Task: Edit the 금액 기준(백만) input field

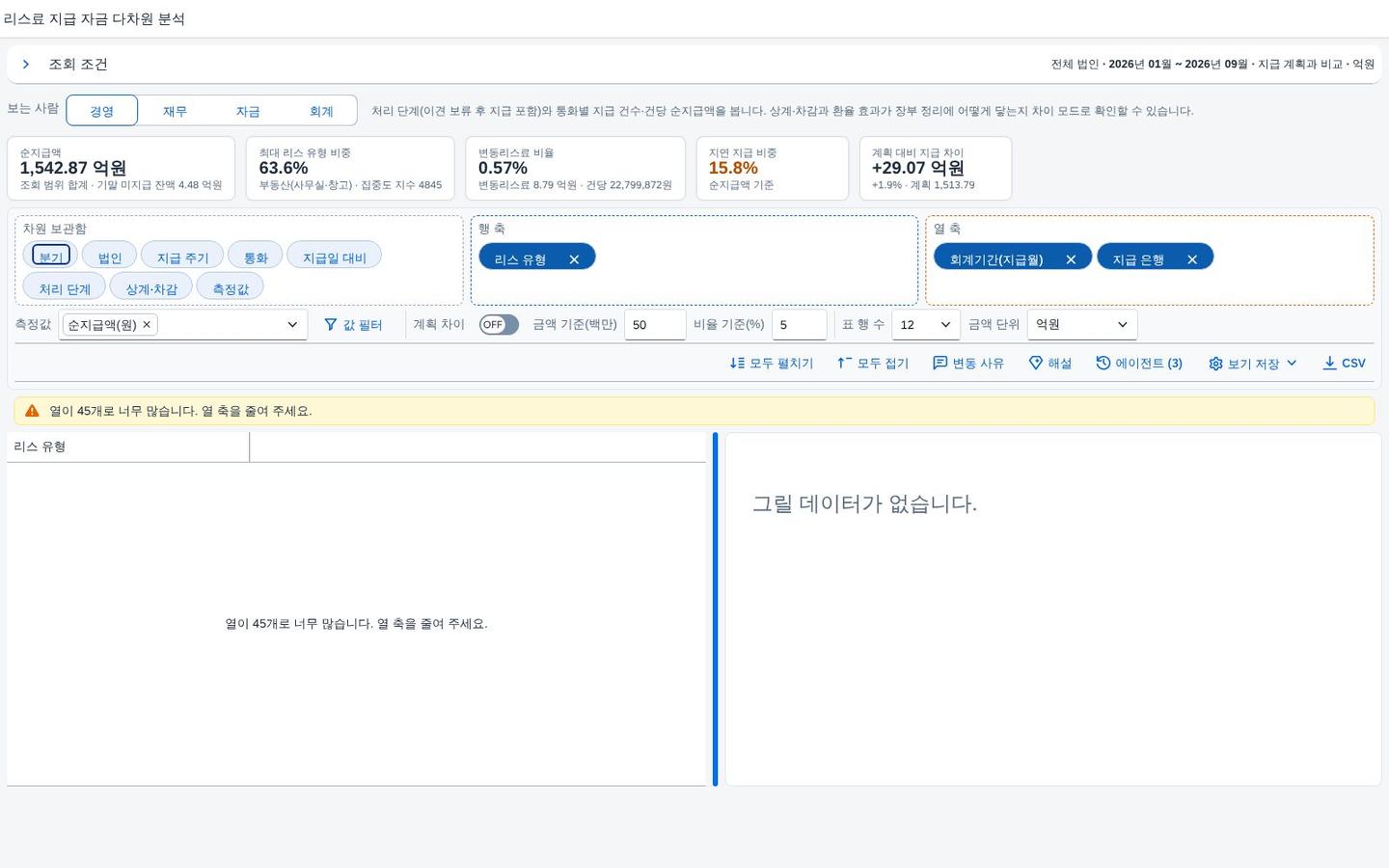Action: (x=655, y=325)
